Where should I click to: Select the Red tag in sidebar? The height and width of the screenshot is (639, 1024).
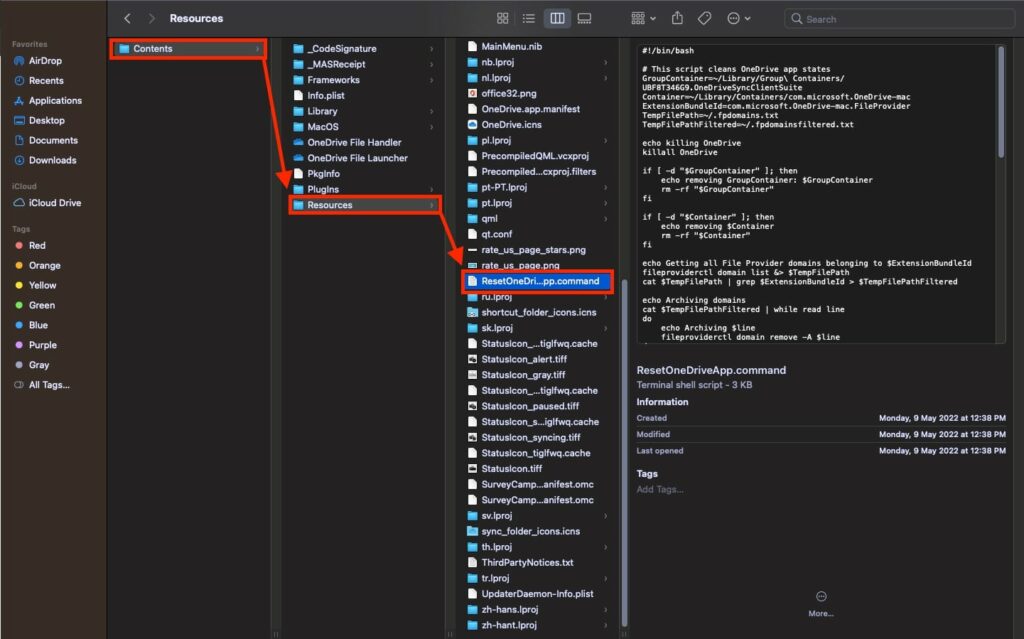(37, 245)
